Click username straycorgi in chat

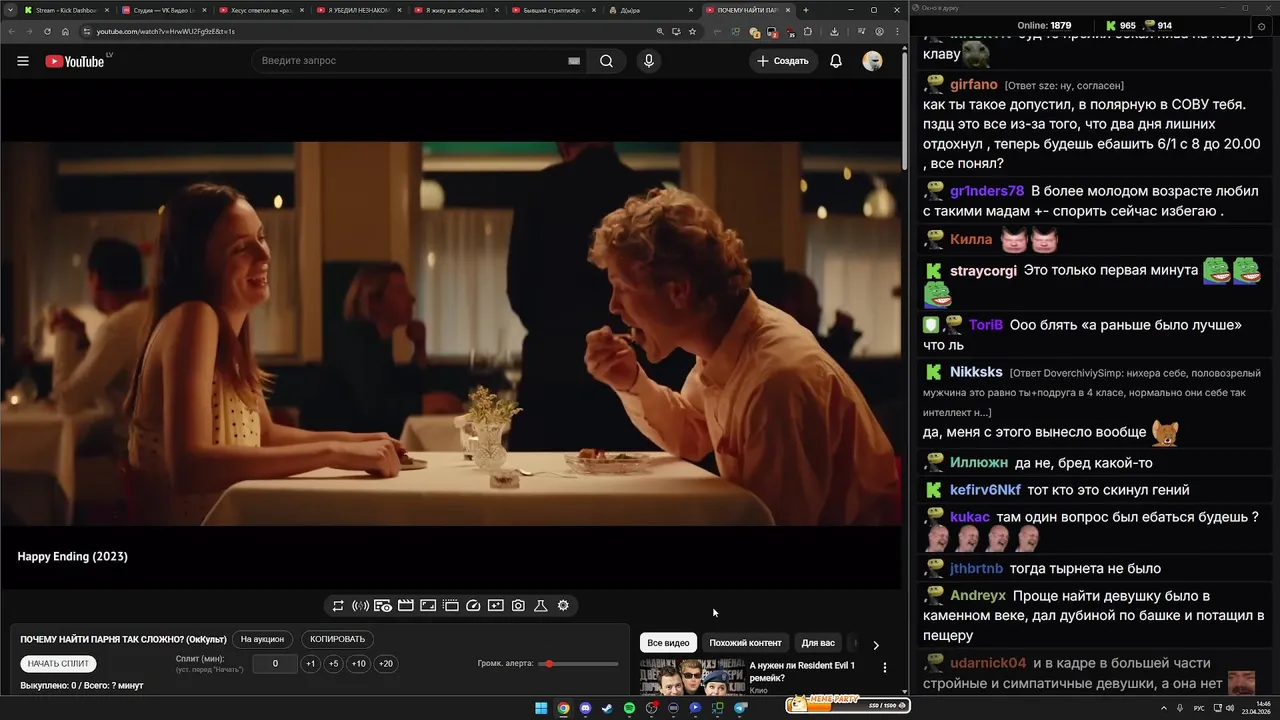983,271
